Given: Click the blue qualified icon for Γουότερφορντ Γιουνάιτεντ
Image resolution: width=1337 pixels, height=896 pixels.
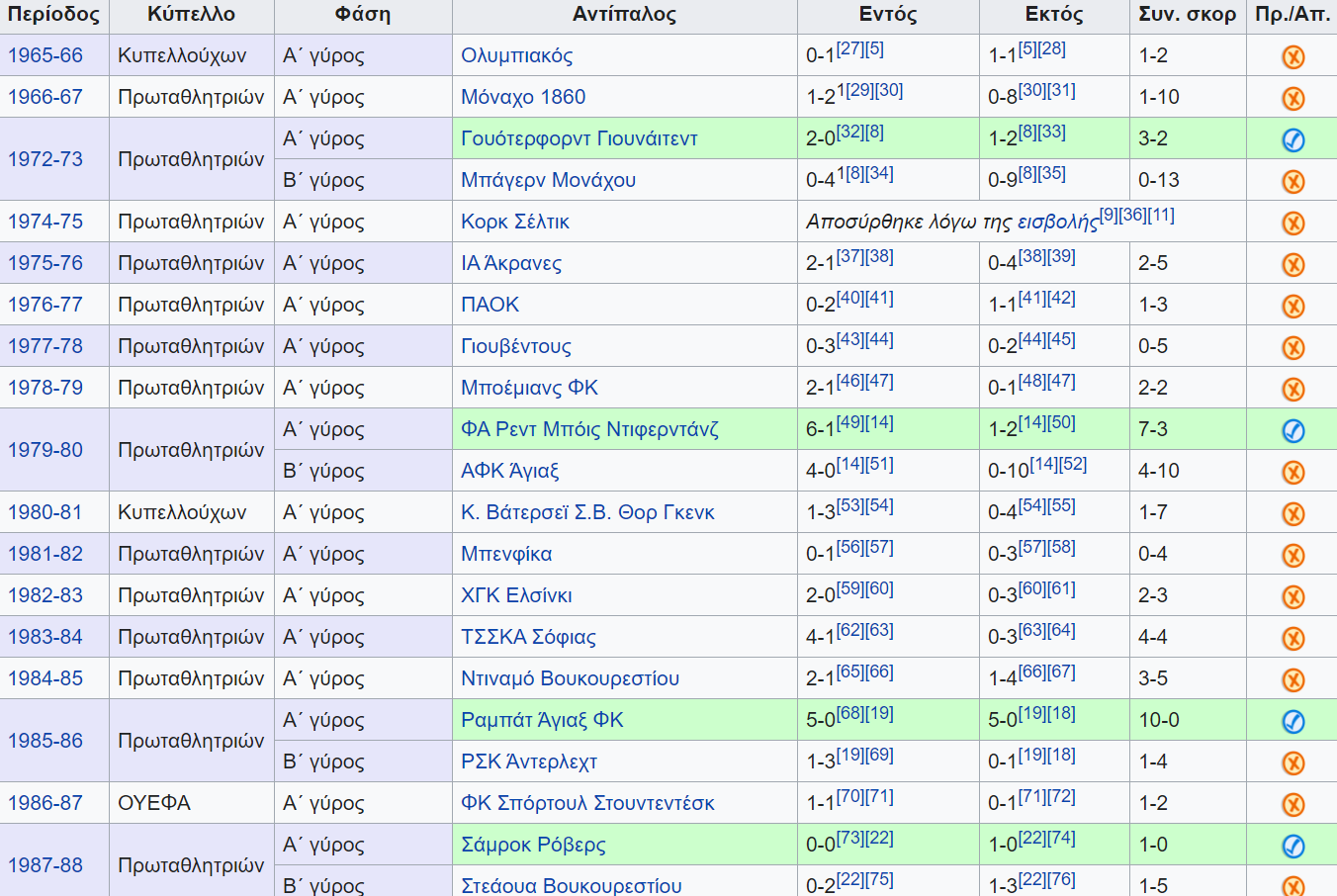Looking at the screenshot, I should point(1292,139).
